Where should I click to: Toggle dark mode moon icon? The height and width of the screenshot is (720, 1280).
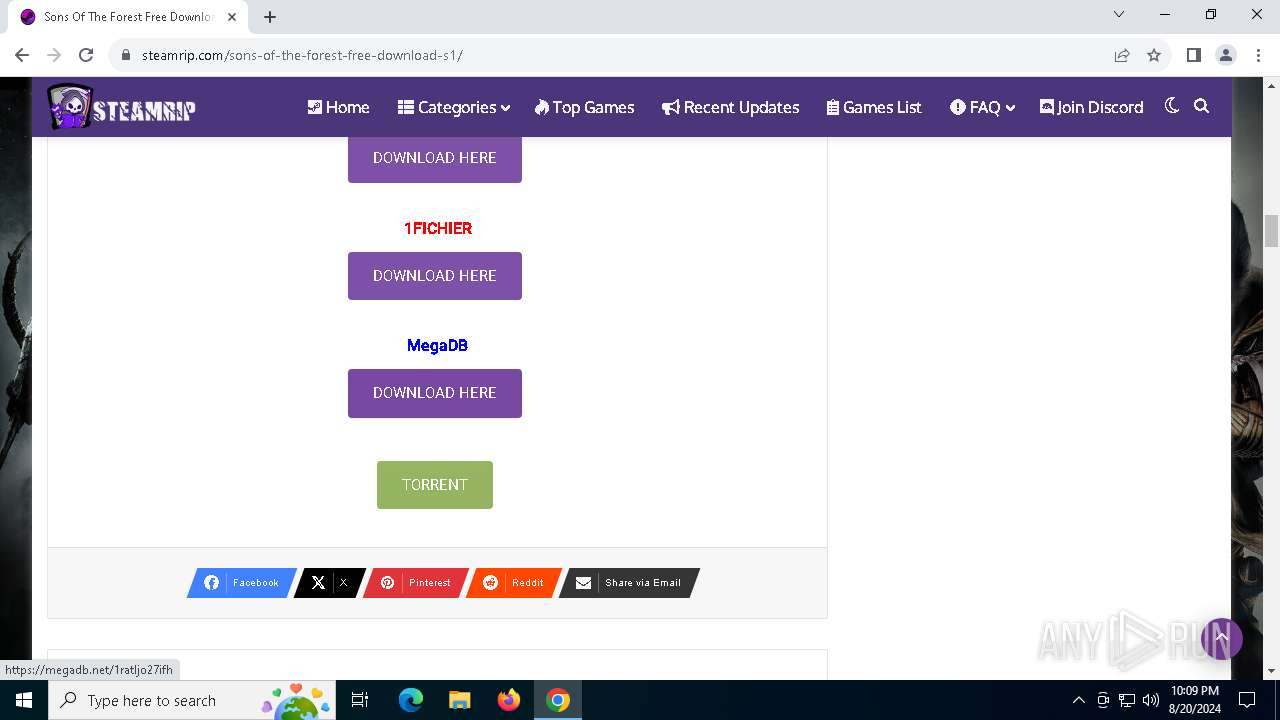[1172, 106]
